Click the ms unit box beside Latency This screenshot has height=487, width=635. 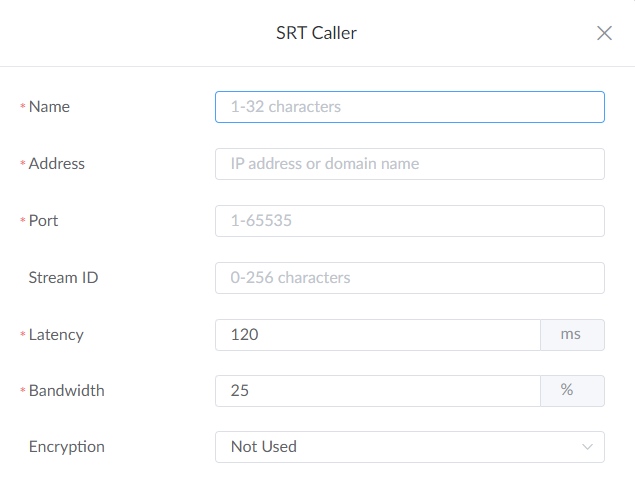572,335
